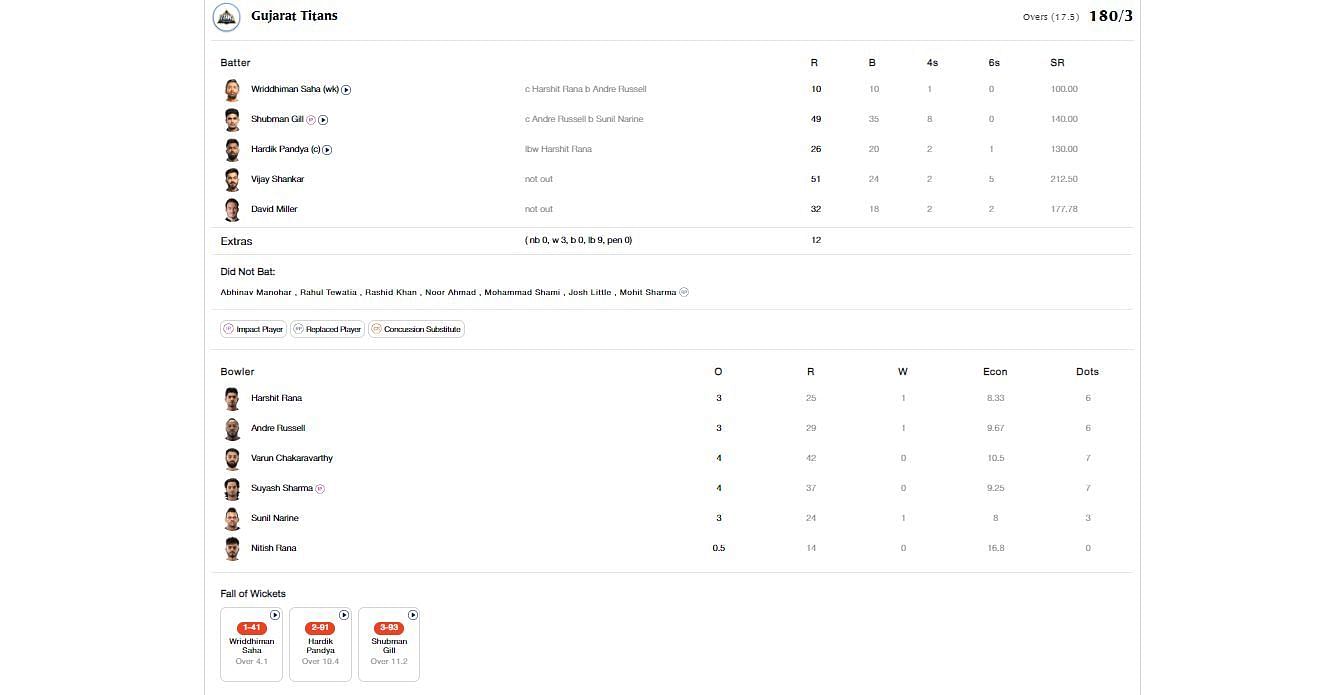Image resolution: width=1330 pixels, height=695 pixels.
Task: Click the Gujarat Titans team logo
Action: pos(227,17)
